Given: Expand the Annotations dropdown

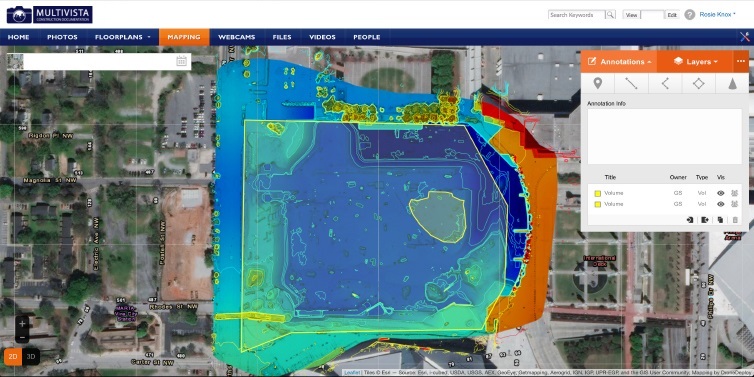Looking at the screenshot, I should 619,62.
